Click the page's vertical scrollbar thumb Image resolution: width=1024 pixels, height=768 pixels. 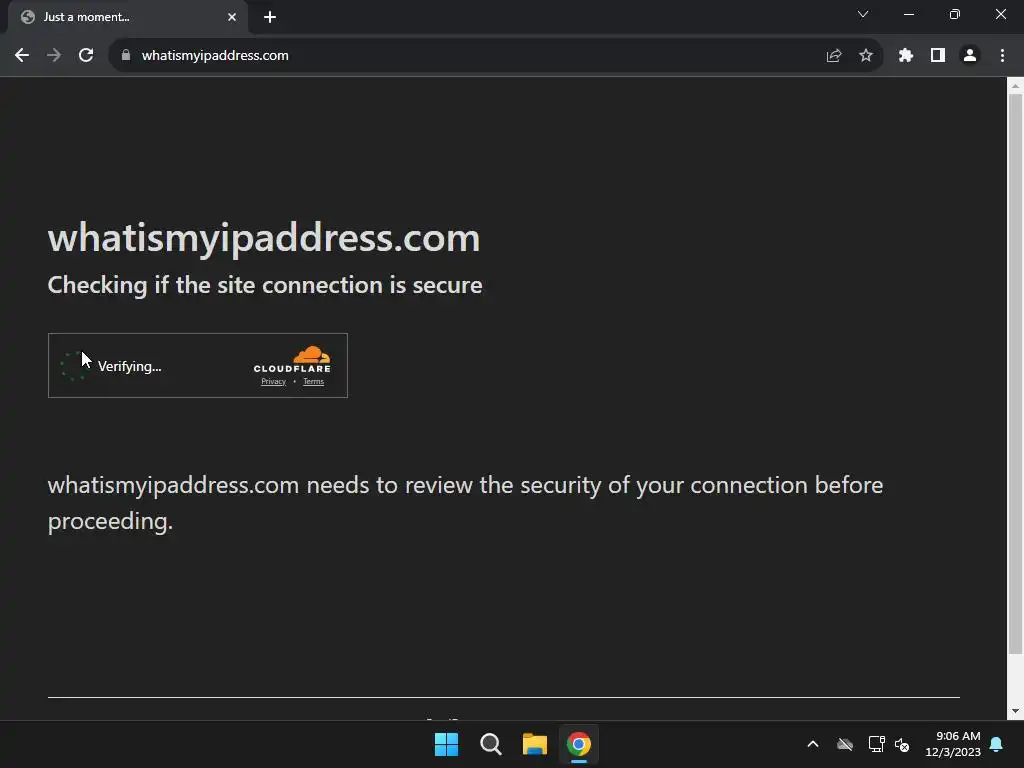pyautogui.click(x=1015, y=374)
